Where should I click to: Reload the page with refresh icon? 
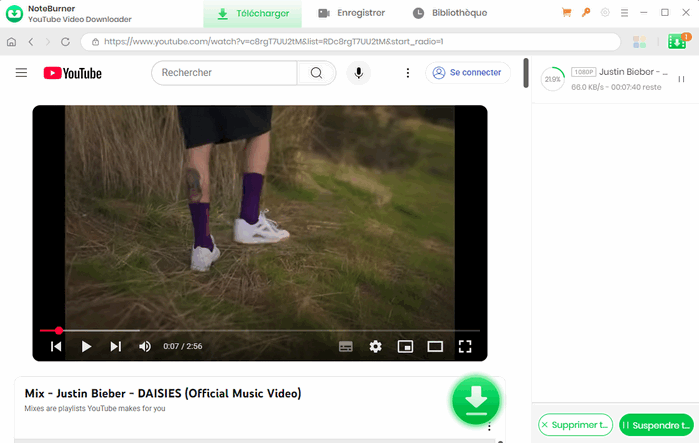pos(66,42)
